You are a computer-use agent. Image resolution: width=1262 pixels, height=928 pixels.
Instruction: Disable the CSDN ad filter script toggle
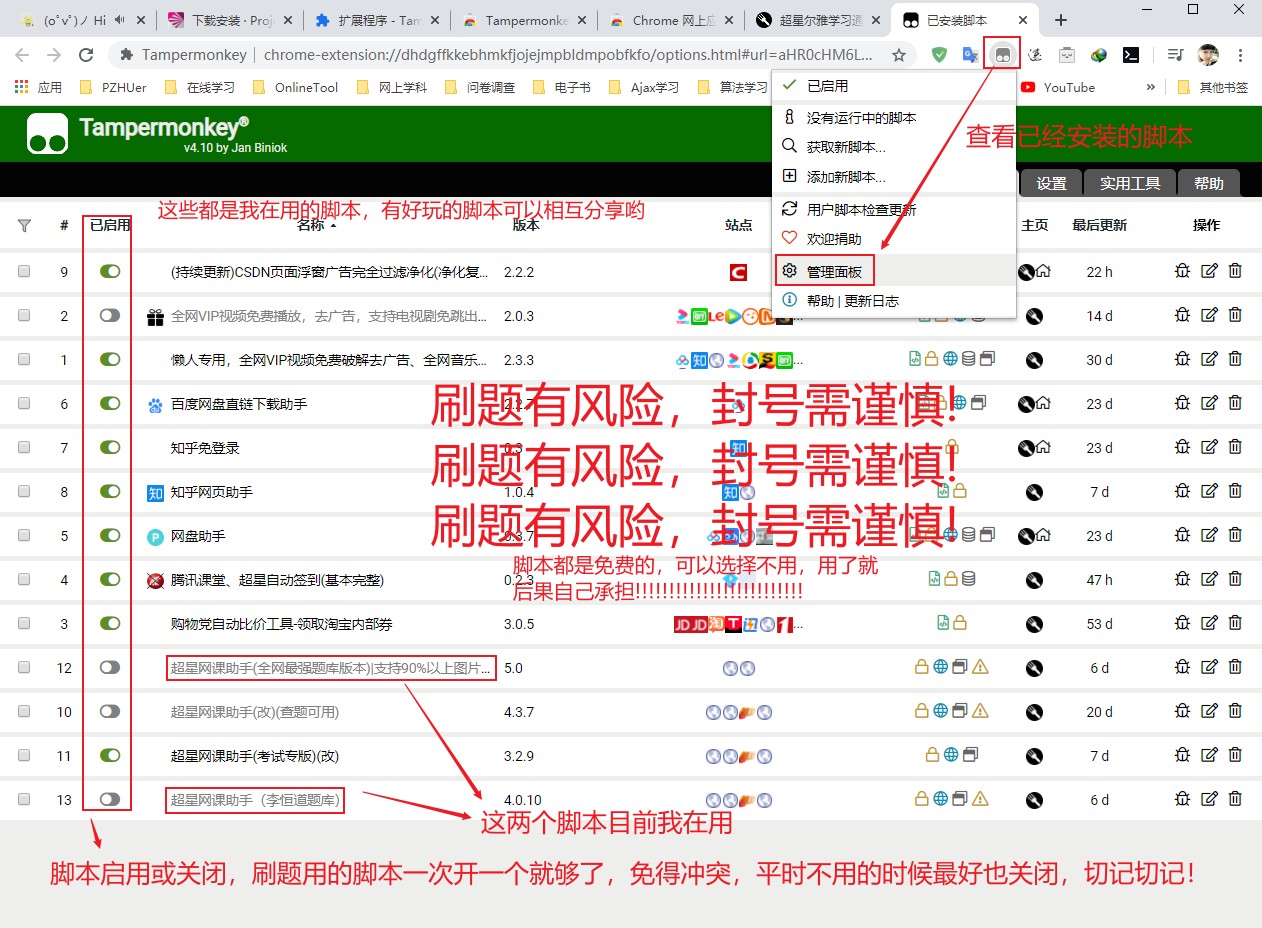(x=110, y=271)
